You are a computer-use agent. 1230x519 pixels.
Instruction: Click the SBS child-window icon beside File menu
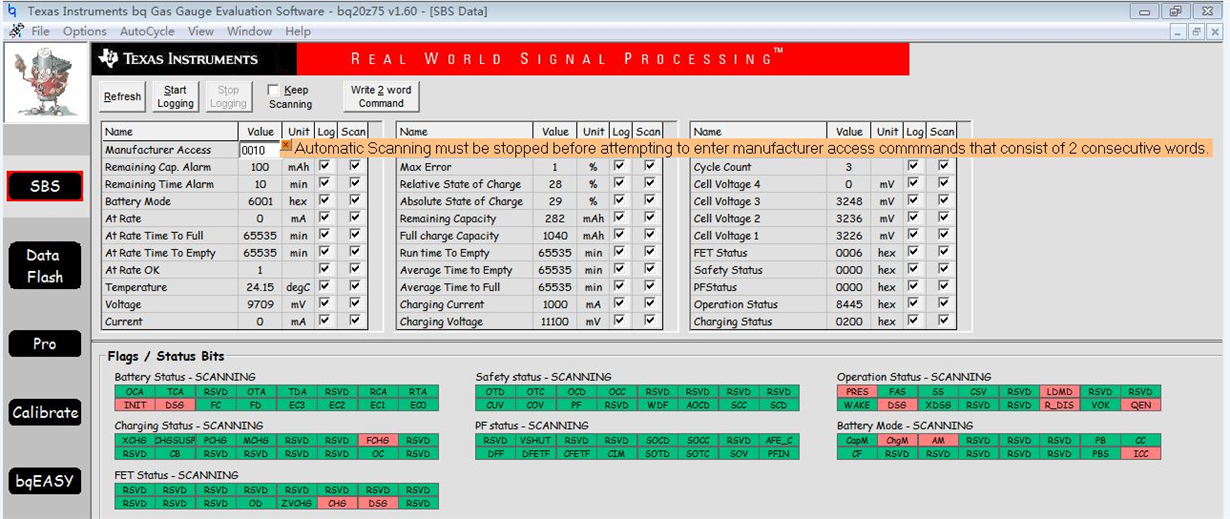click(16, 31)
